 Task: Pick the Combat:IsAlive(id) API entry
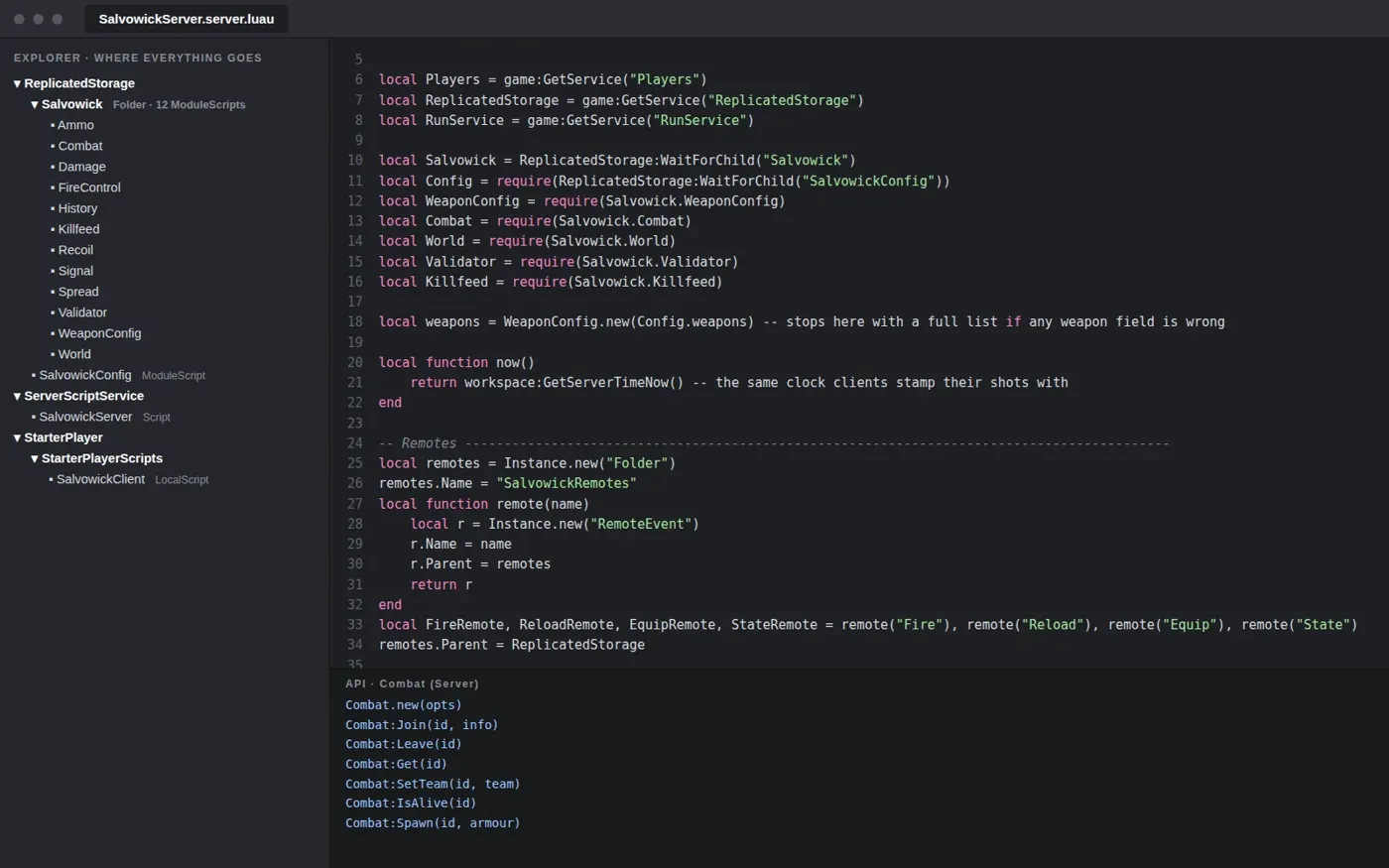[411, 804]
